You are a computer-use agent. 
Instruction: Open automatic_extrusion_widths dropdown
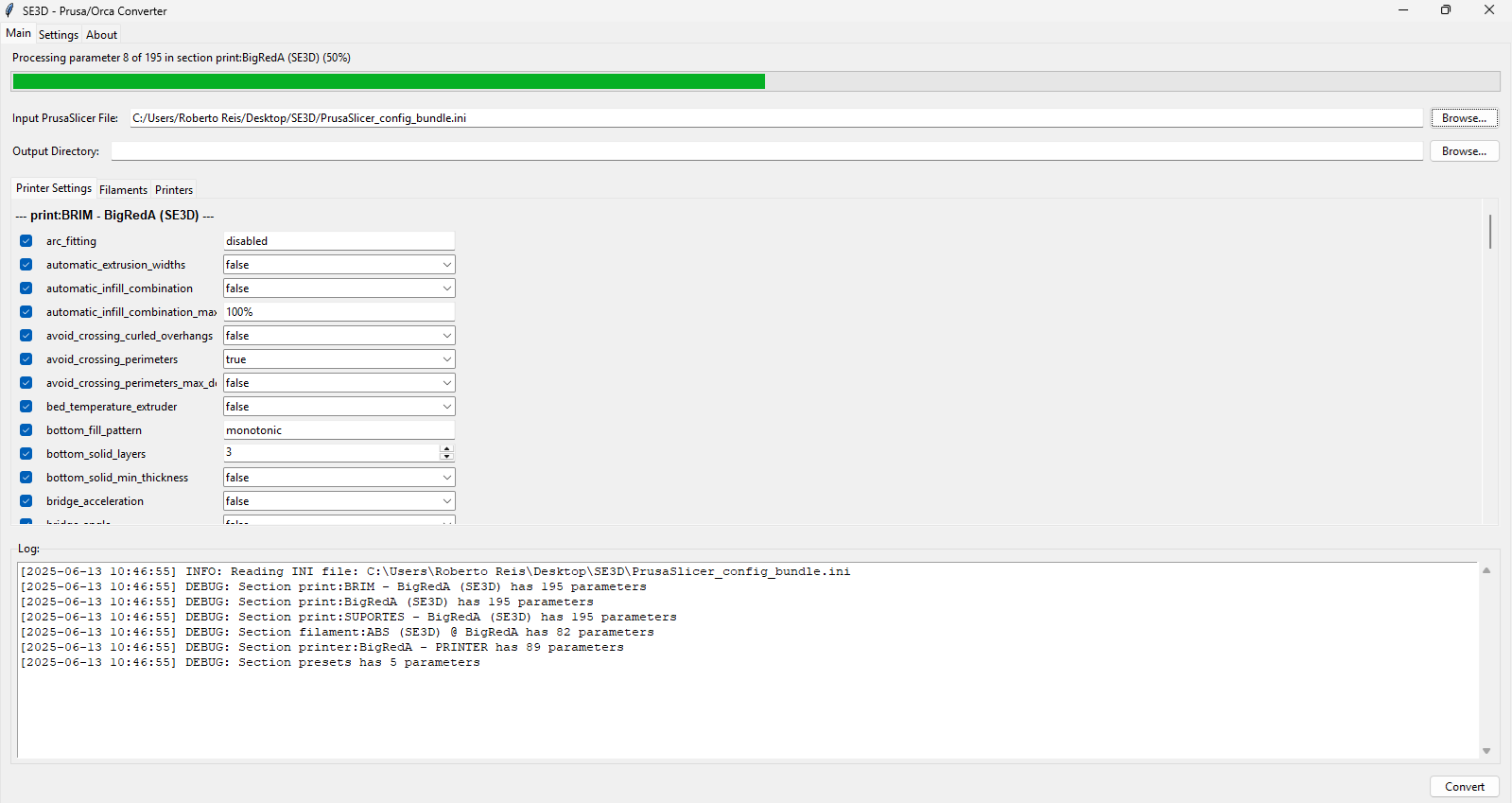[x=339, y=265]
